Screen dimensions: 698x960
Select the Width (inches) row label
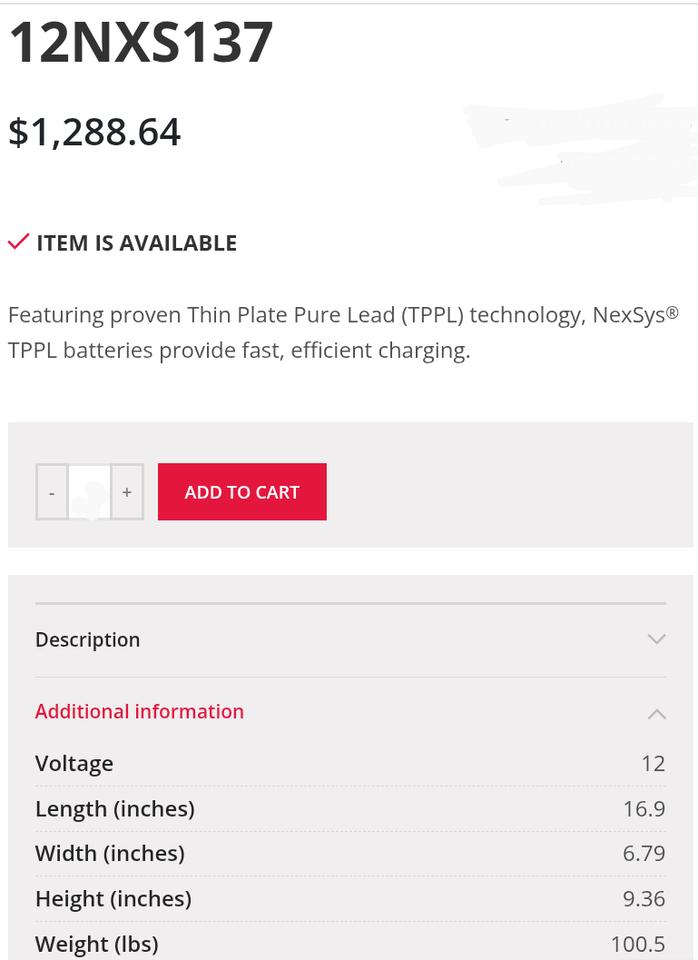pyautogui.click(x=110, y=854)
